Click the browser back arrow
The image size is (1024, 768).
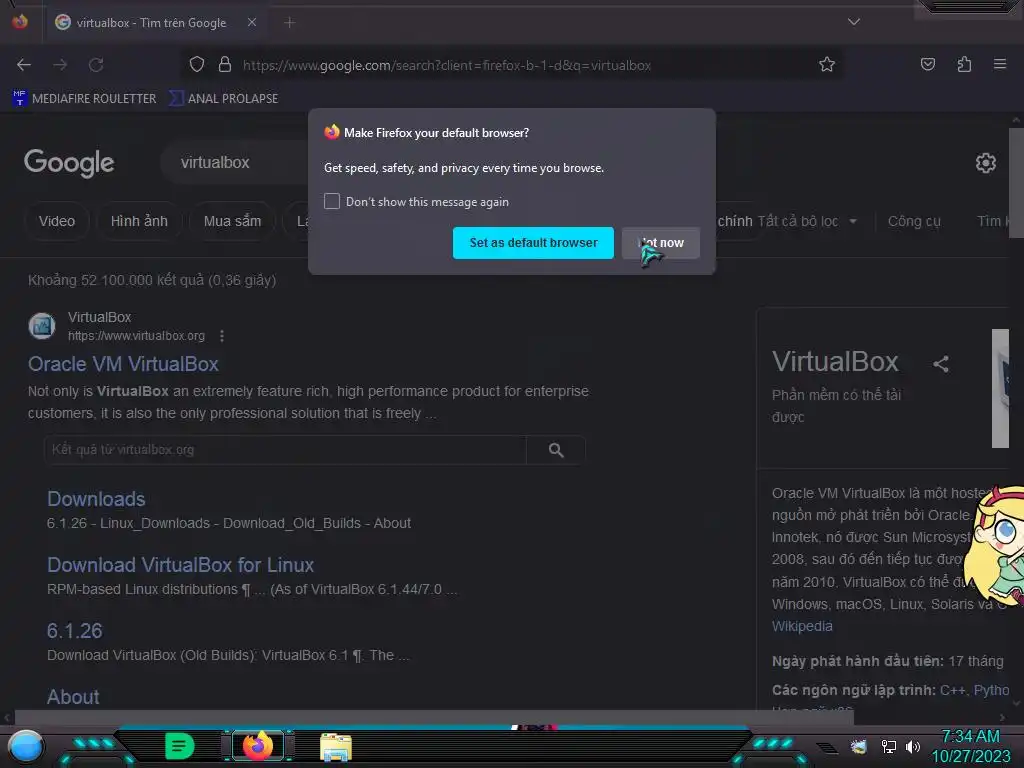pyautogui.click(x=24, y=65)
